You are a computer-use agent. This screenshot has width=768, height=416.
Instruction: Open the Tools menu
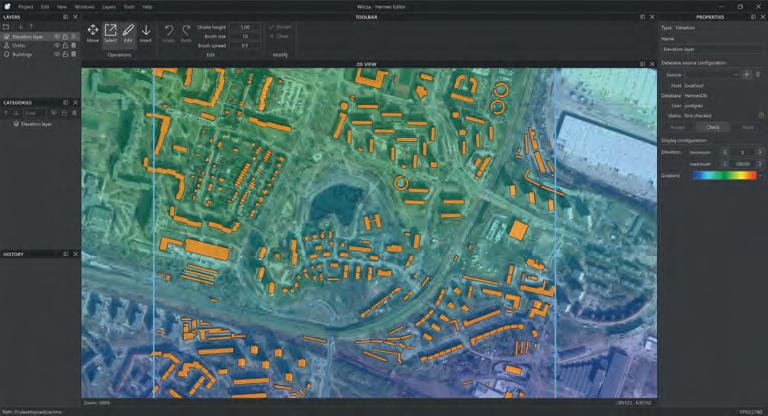coord(128,6)
